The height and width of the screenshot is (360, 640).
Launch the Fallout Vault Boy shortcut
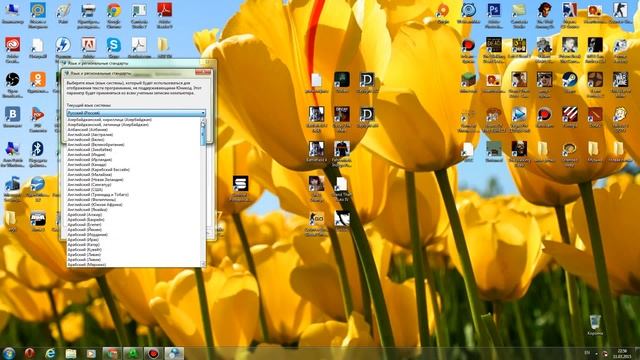pyautogui.click(x=620, y=114)
